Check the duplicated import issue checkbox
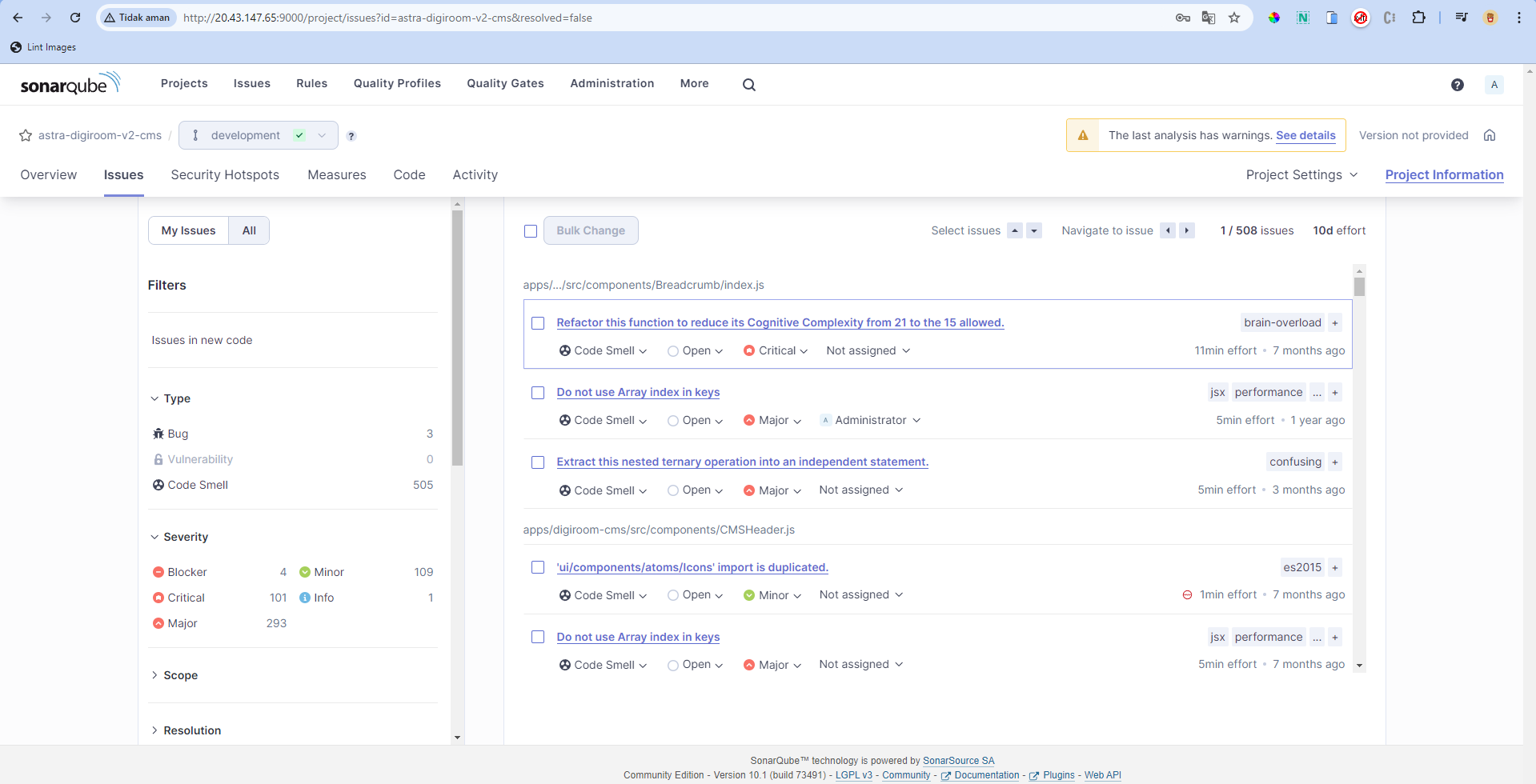The width and height of the screenshot is (1536, 784). pos(538,567)
